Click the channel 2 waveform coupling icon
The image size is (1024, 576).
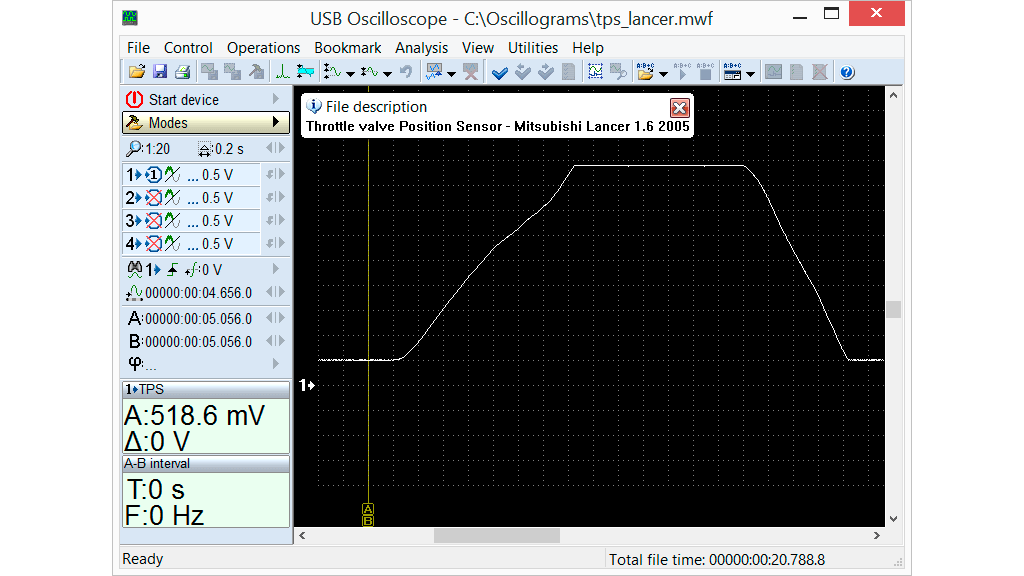(x=172, y=197)
